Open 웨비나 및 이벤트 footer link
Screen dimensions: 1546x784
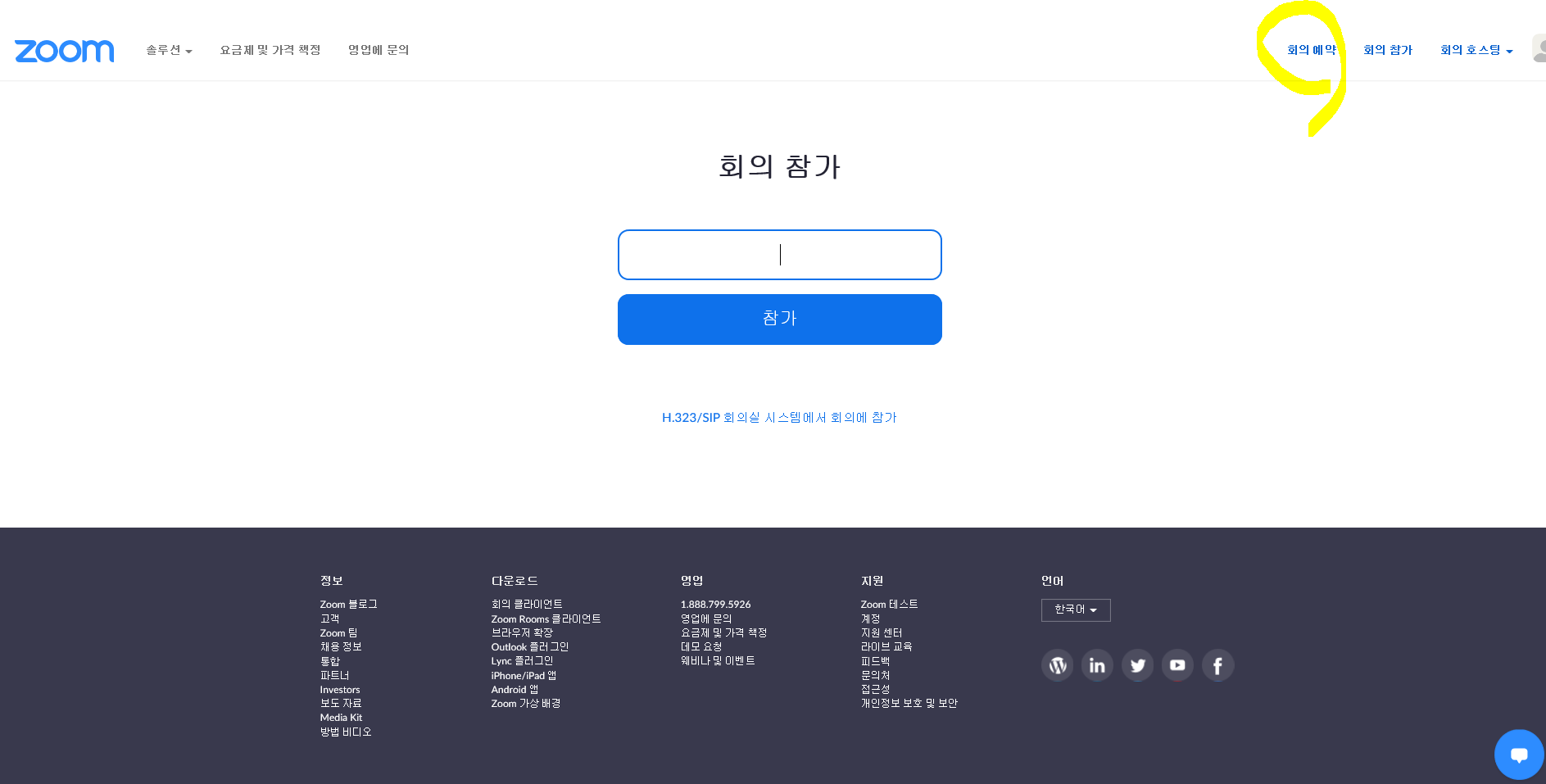(x=718, y=661)
